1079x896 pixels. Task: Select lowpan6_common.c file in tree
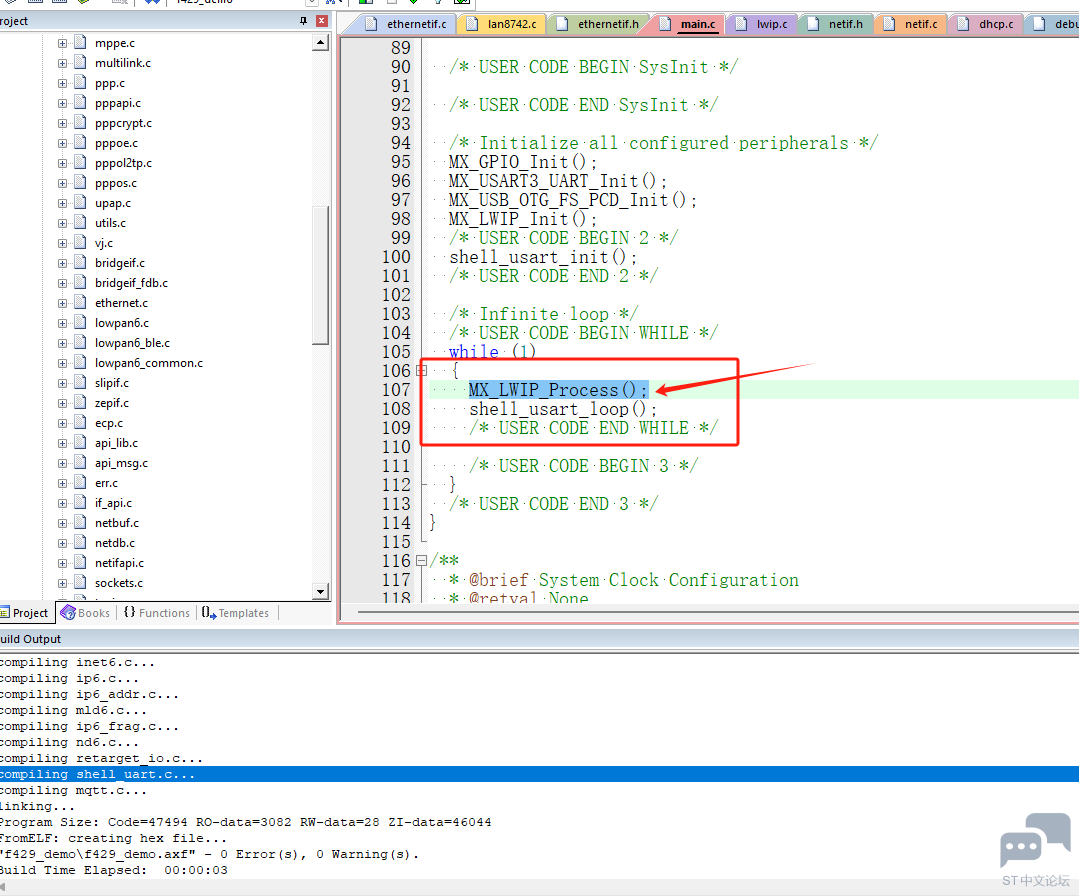coord(149,363)
